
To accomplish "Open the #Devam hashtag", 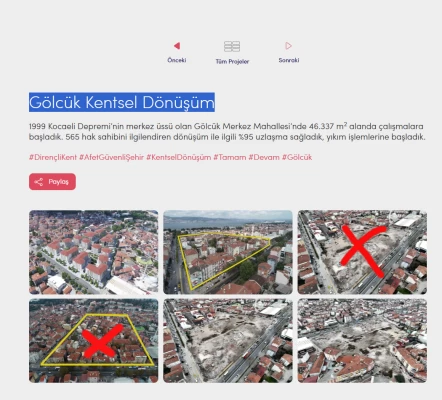I will tap(264, 157).
